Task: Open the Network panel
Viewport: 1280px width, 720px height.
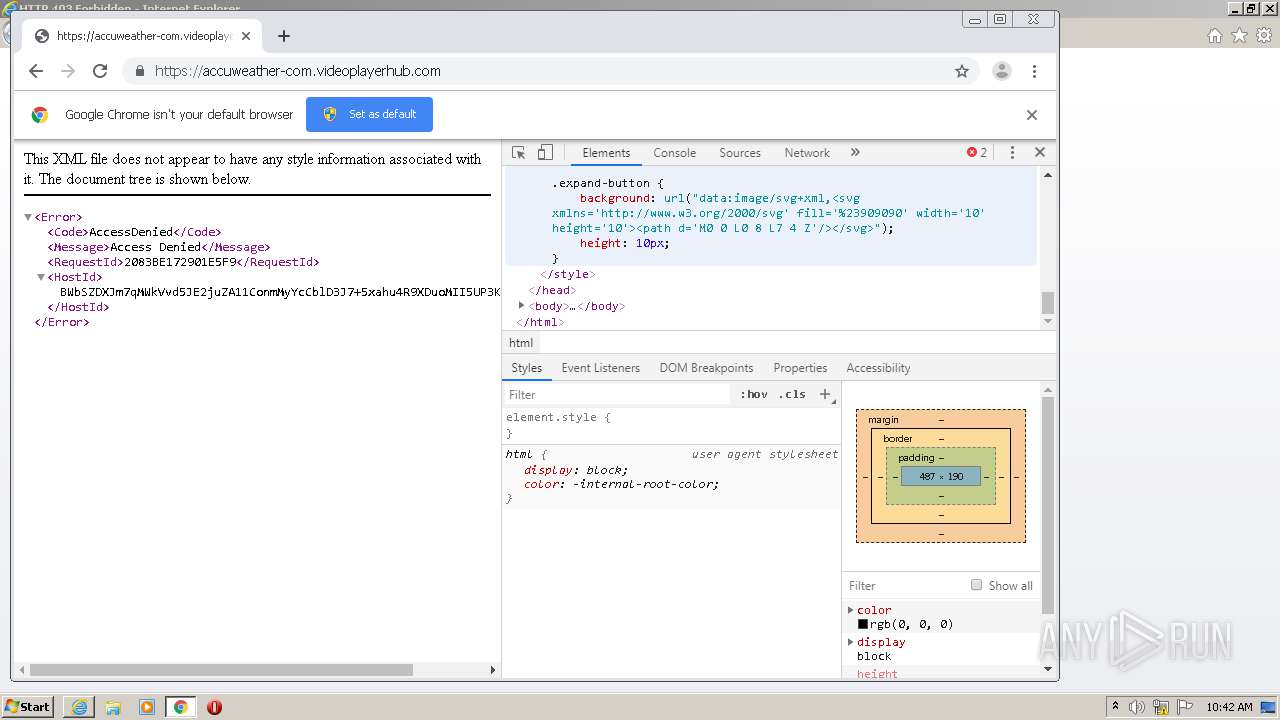Action: pyautogui.click(x=807, y=153)
